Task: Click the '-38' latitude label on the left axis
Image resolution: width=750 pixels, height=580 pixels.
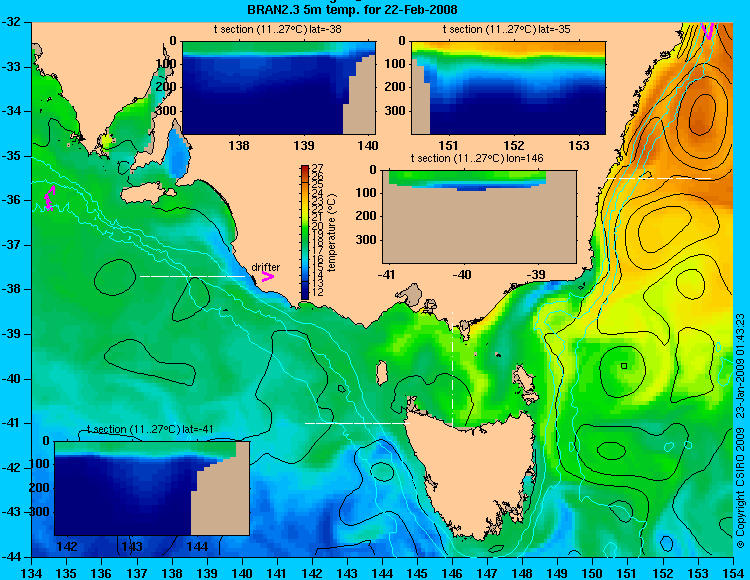Action: point(11,289)
